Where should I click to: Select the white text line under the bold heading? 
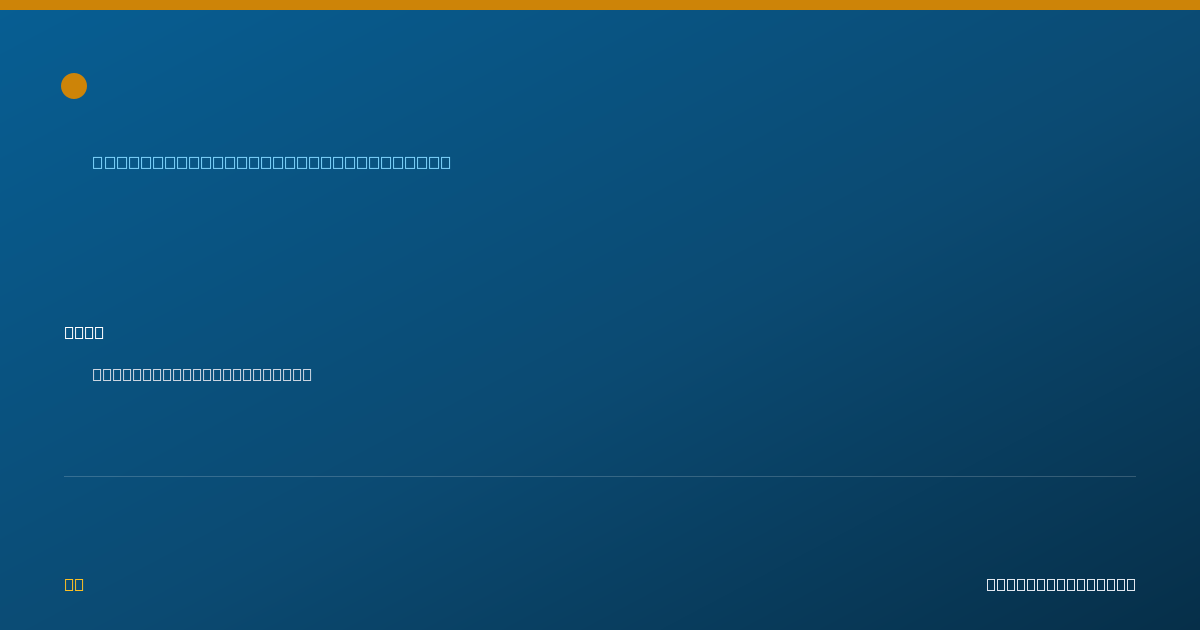click(x=202, y=374)
